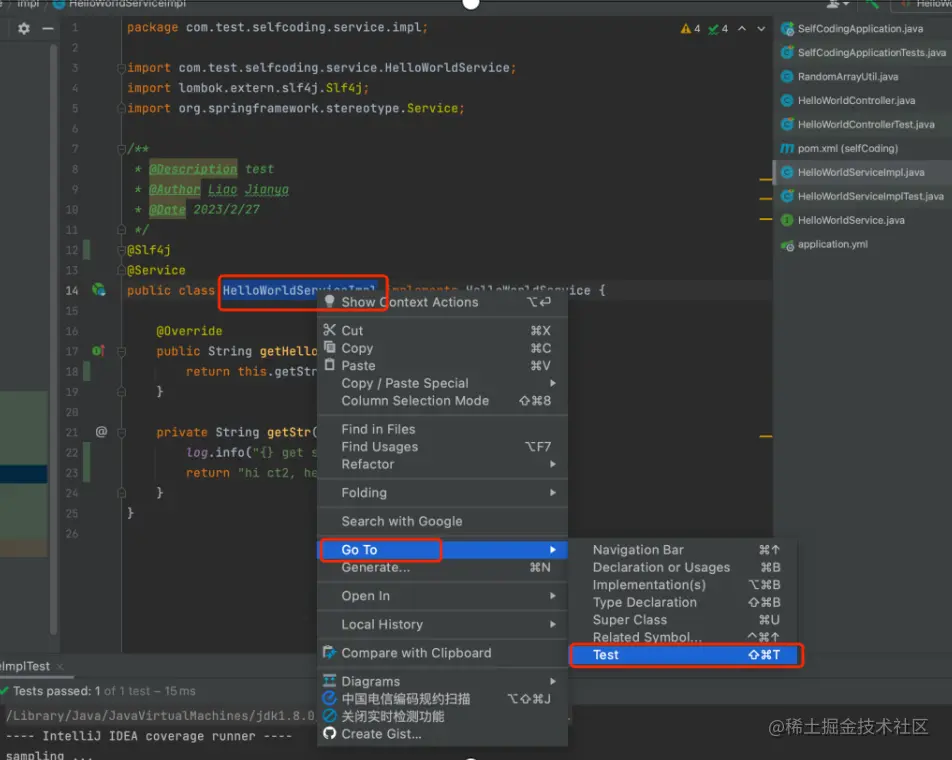Expand the Folding submenu
This screenshot has width=952, height=760.
click(443, 492)
